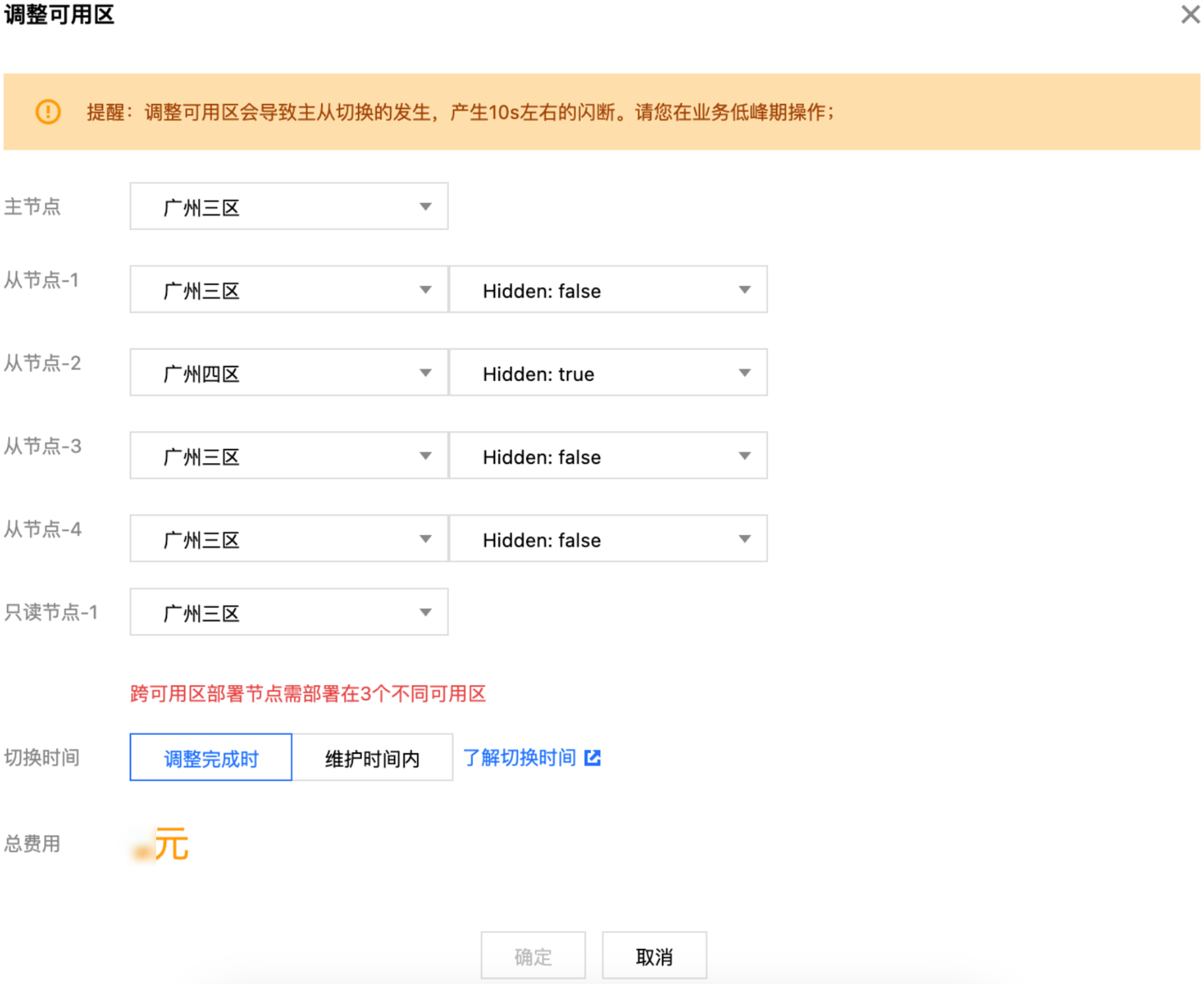
Task: Open the 从节点-4 Hidden dropdown
Action: pyautogui.click(x=608, y=539)
